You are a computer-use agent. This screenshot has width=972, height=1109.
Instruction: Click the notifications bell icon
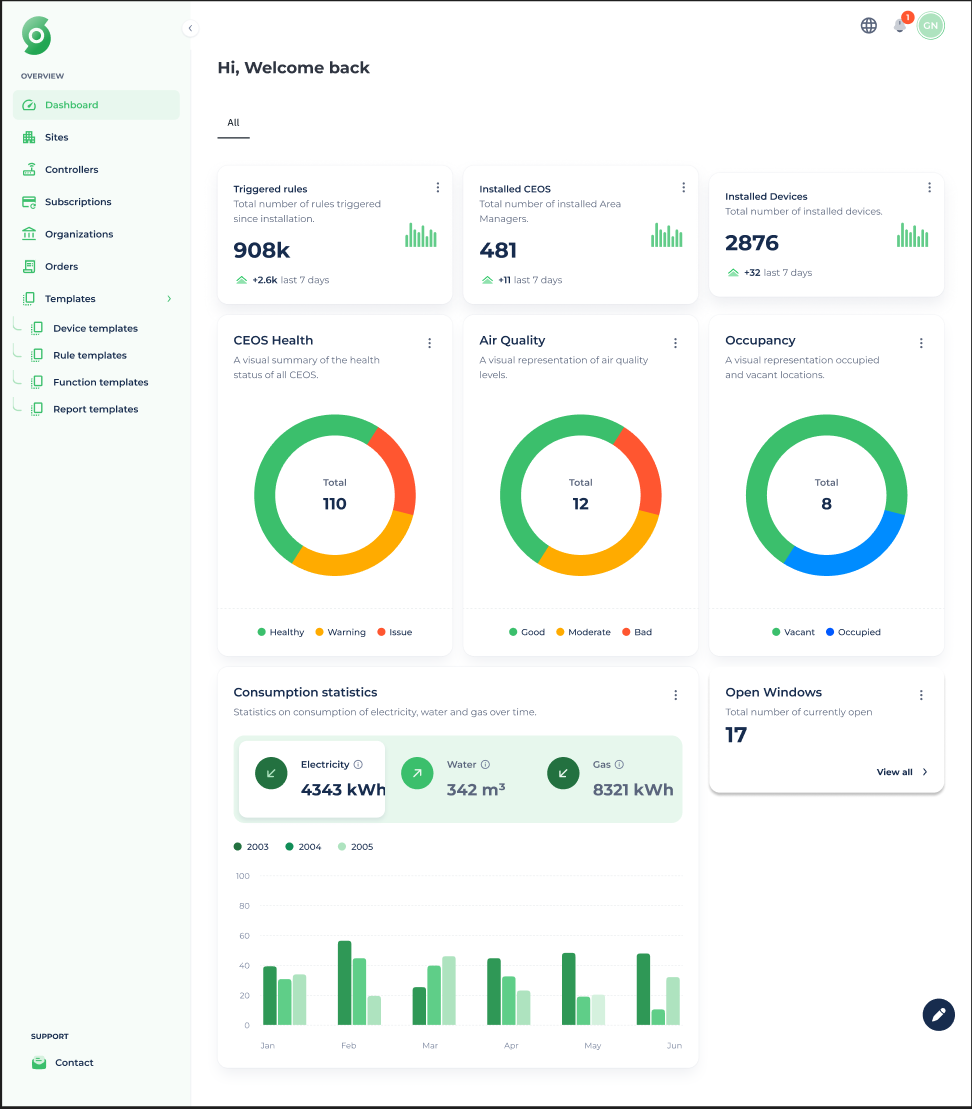tap(899, 25)
